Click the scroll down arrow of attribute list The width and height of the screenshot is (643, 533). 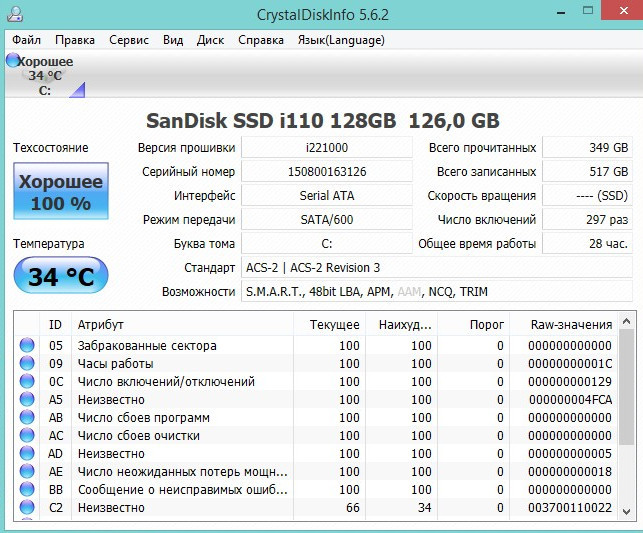tap(626, 511)
